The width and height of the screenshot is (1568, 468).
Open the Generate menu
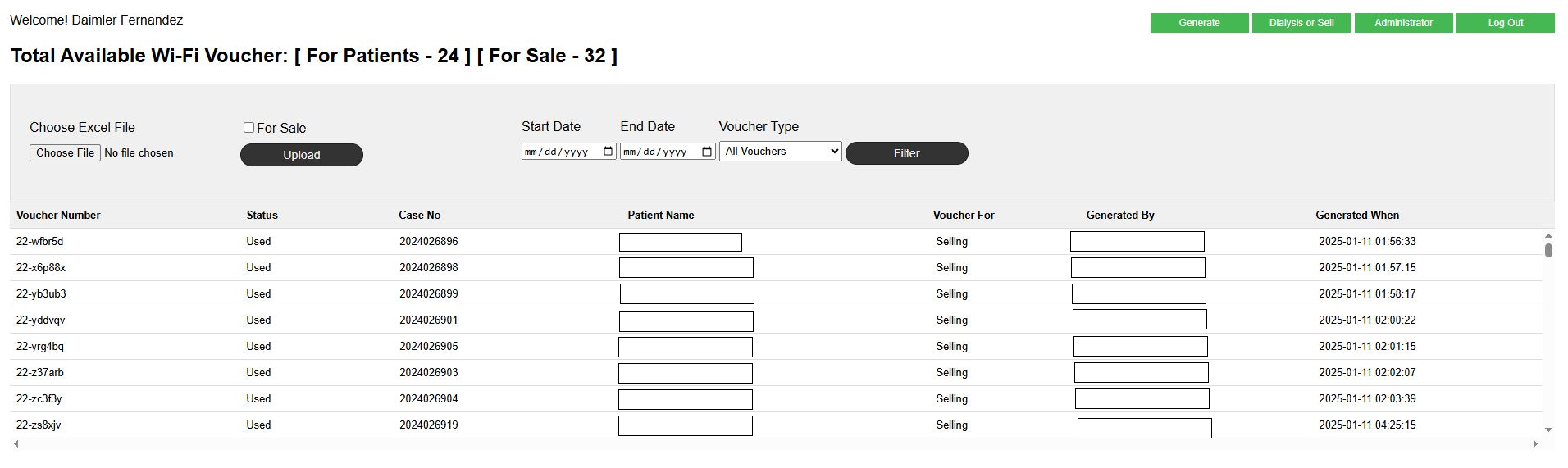[1199, 23]
